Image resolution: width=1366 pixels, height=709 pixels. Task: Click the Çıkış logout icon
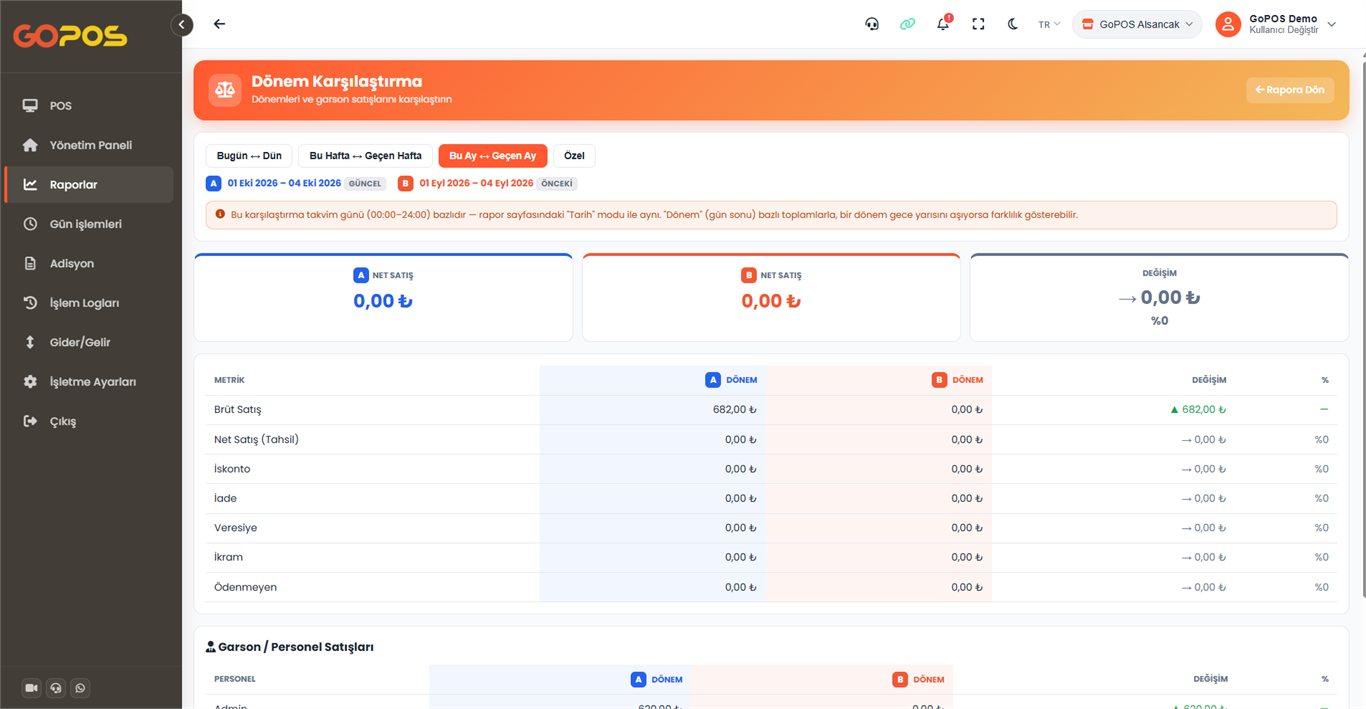30,421
